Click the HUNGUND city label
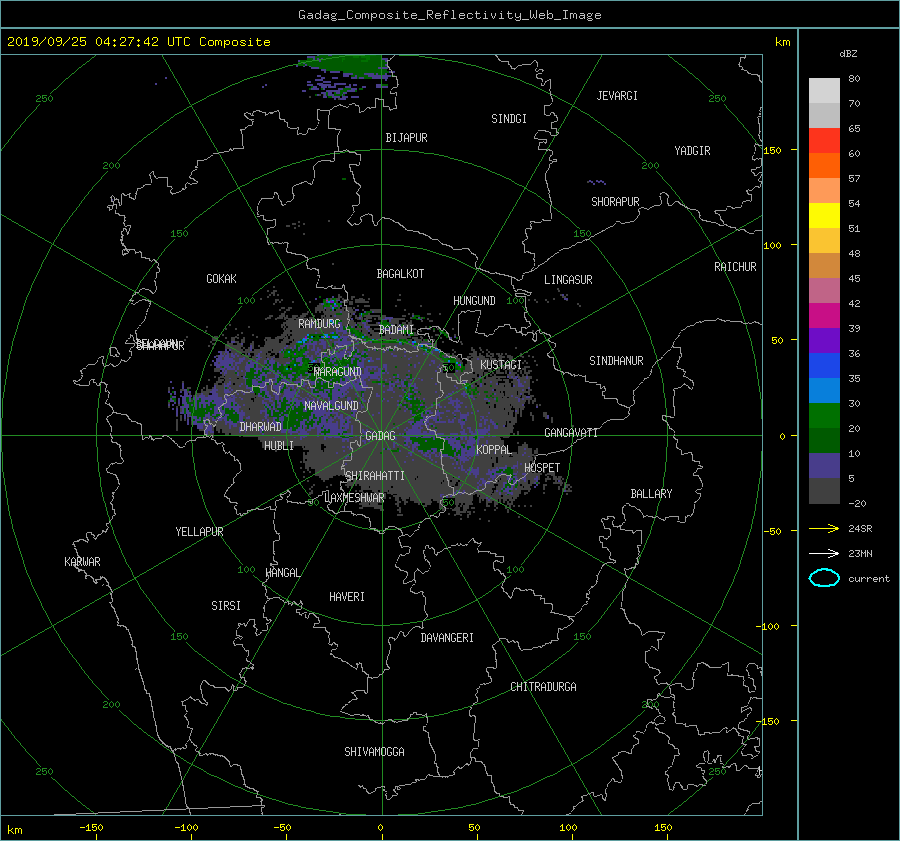Screen dimensions: 900x841 tap(474, 301)
